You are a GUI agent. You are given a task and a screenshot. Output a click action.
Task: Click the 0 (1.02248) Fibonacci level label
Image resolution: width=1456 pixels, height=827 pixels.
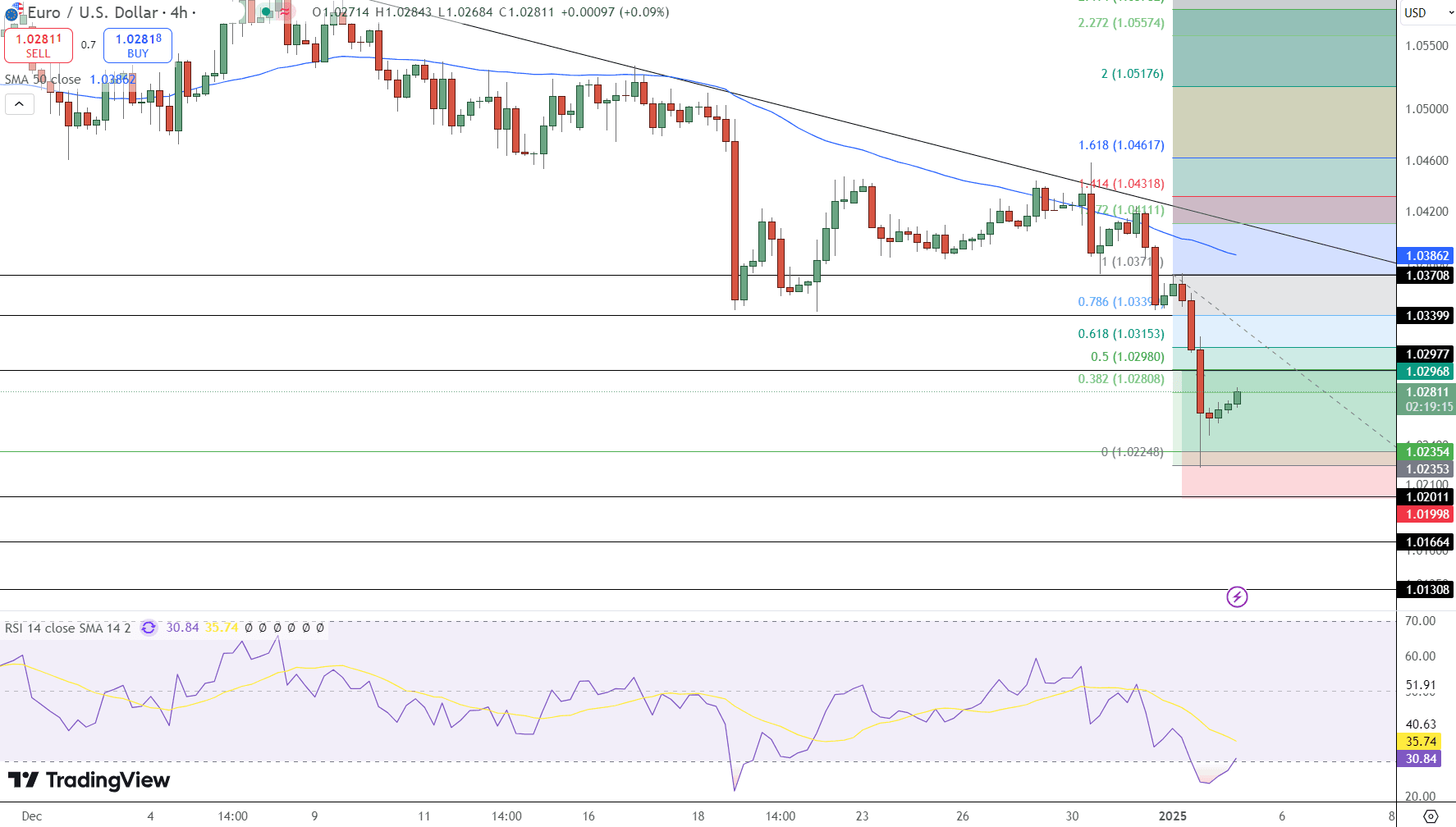click(x=1132, y=452)
